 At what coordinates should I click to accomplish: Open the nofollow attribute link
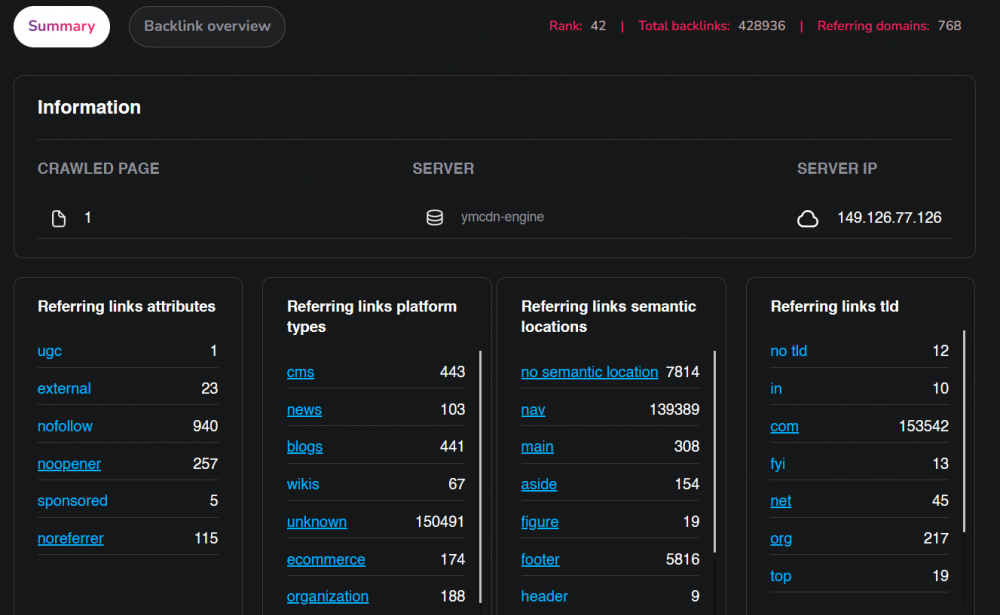click(x=65, y=426)
